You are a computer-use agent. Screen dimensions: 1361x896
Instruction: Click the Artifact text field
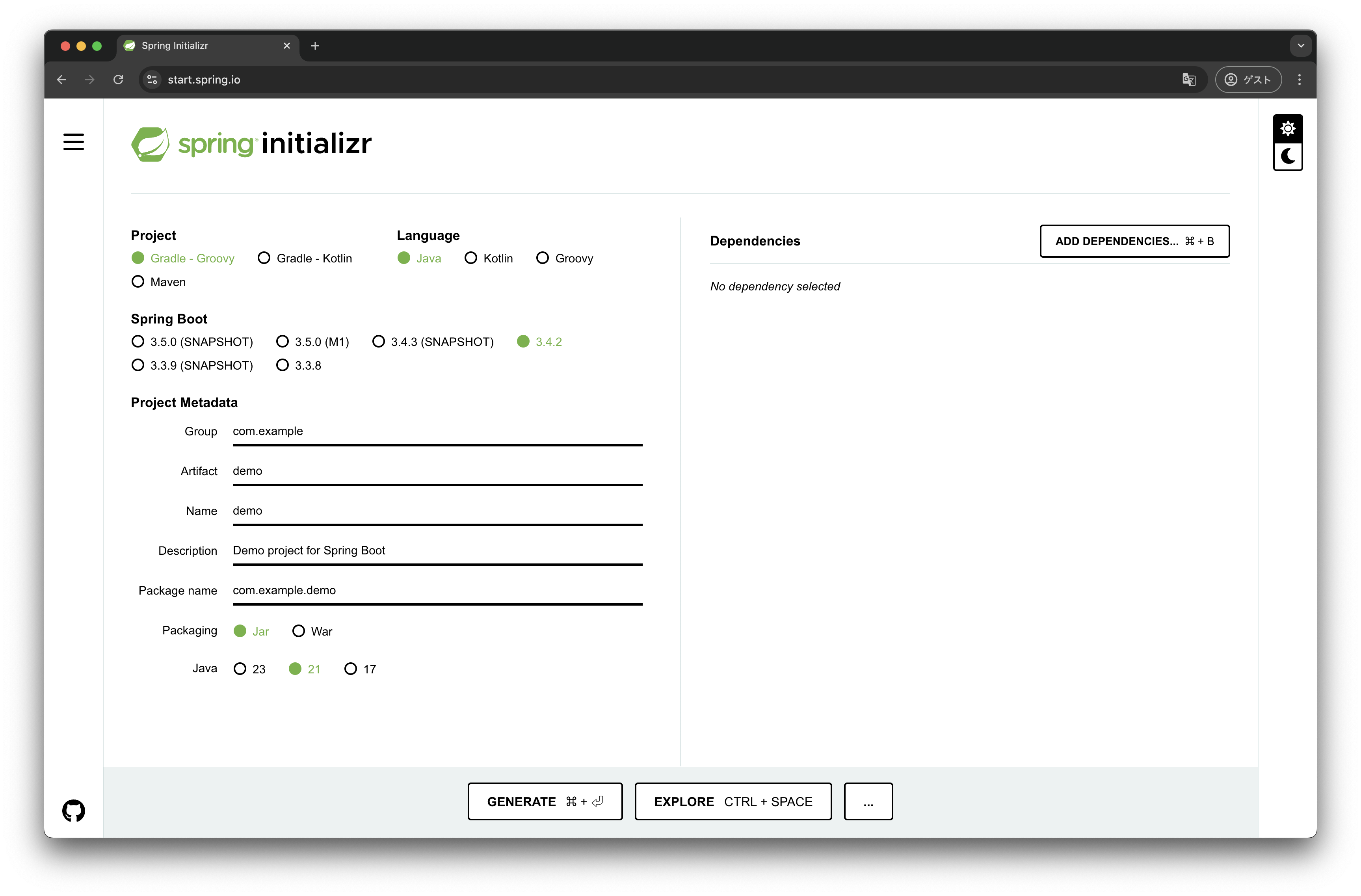[x=437, y=471]
